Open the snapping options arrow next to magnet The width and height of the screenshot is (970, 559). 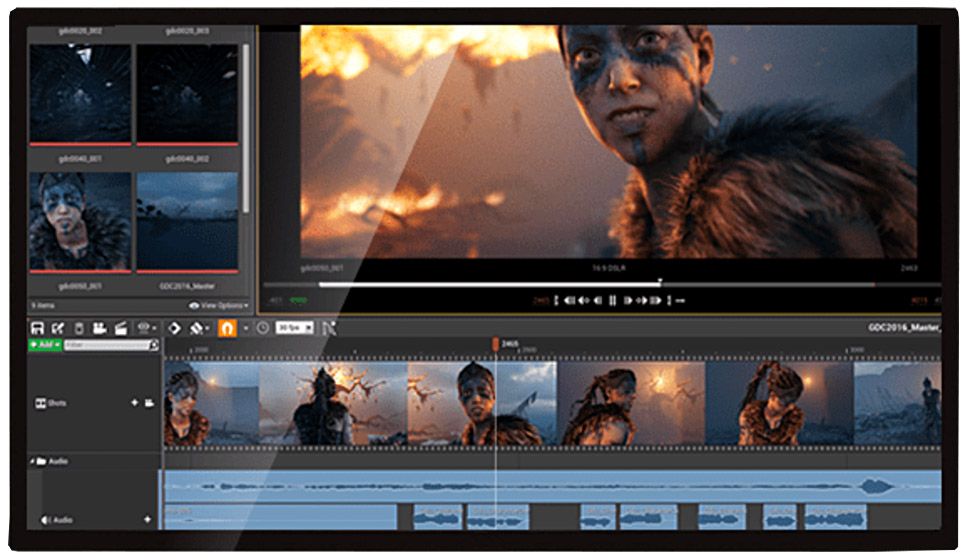pyautogui.click(x=246, y=328)
